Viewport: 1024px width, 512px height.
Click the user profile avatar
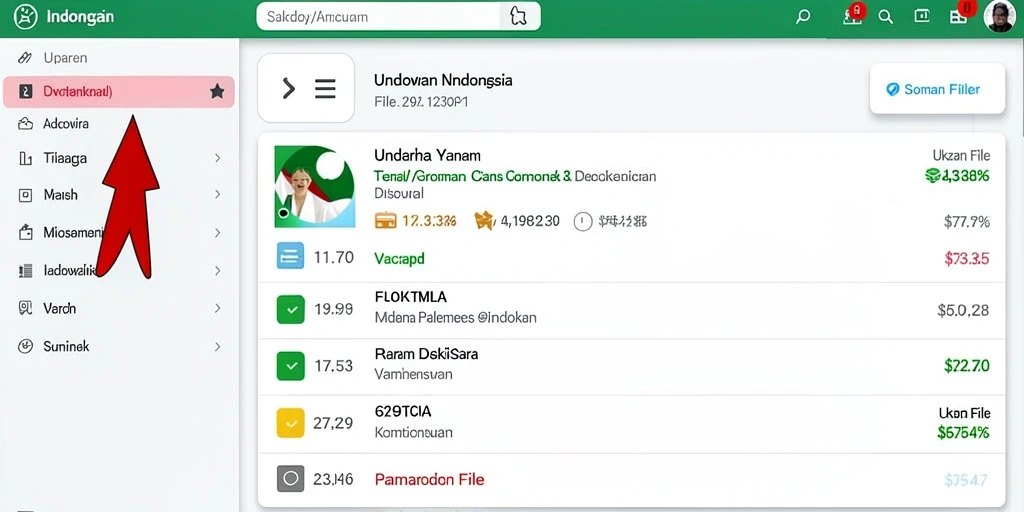coord(999,16)
